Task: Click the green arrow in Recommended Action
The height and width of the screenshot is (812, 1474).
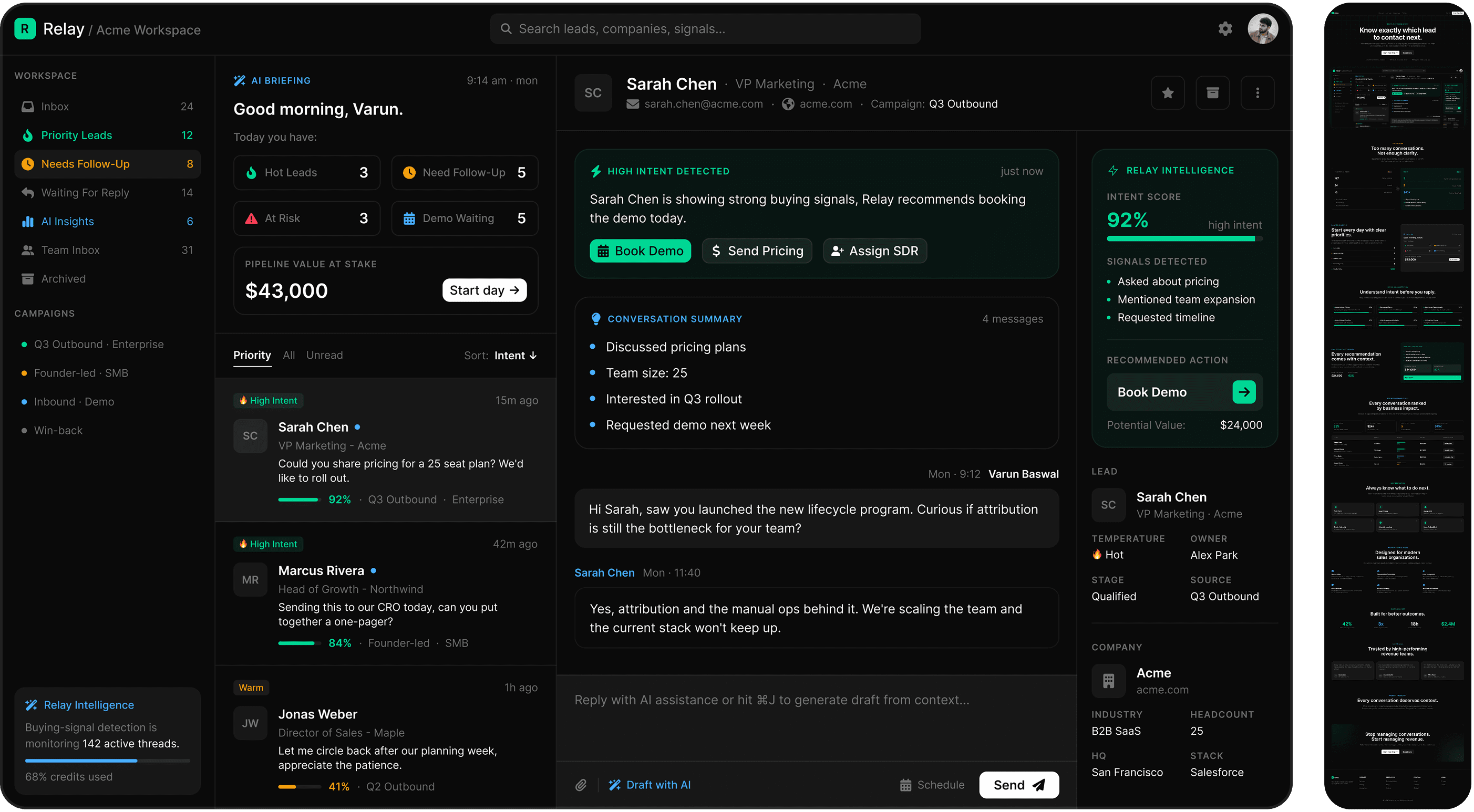Action: 1243,392
